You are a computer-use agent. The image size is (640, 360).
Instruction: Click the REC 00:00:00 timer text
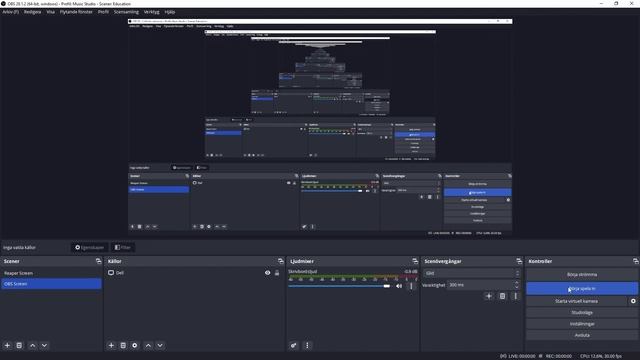click(x=559, y=356)
